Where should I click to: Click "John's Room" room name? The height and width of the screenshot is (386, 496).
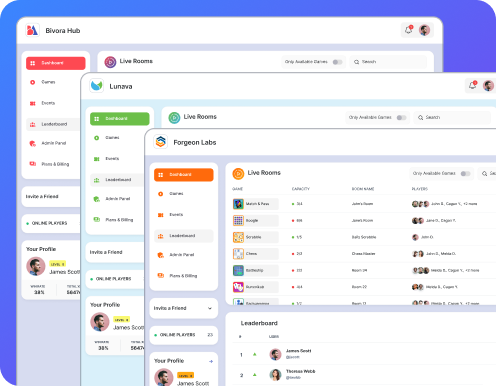click(362, 204)
